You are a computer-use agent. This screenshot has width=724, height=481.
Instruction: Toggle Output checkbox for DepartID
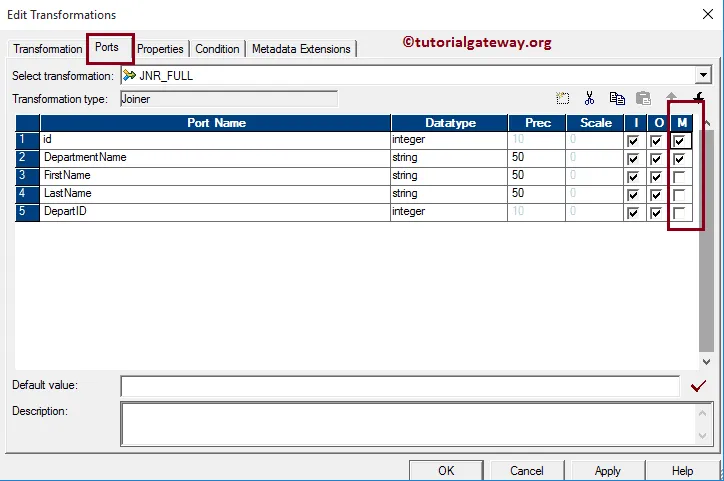(x=656, y=213)
